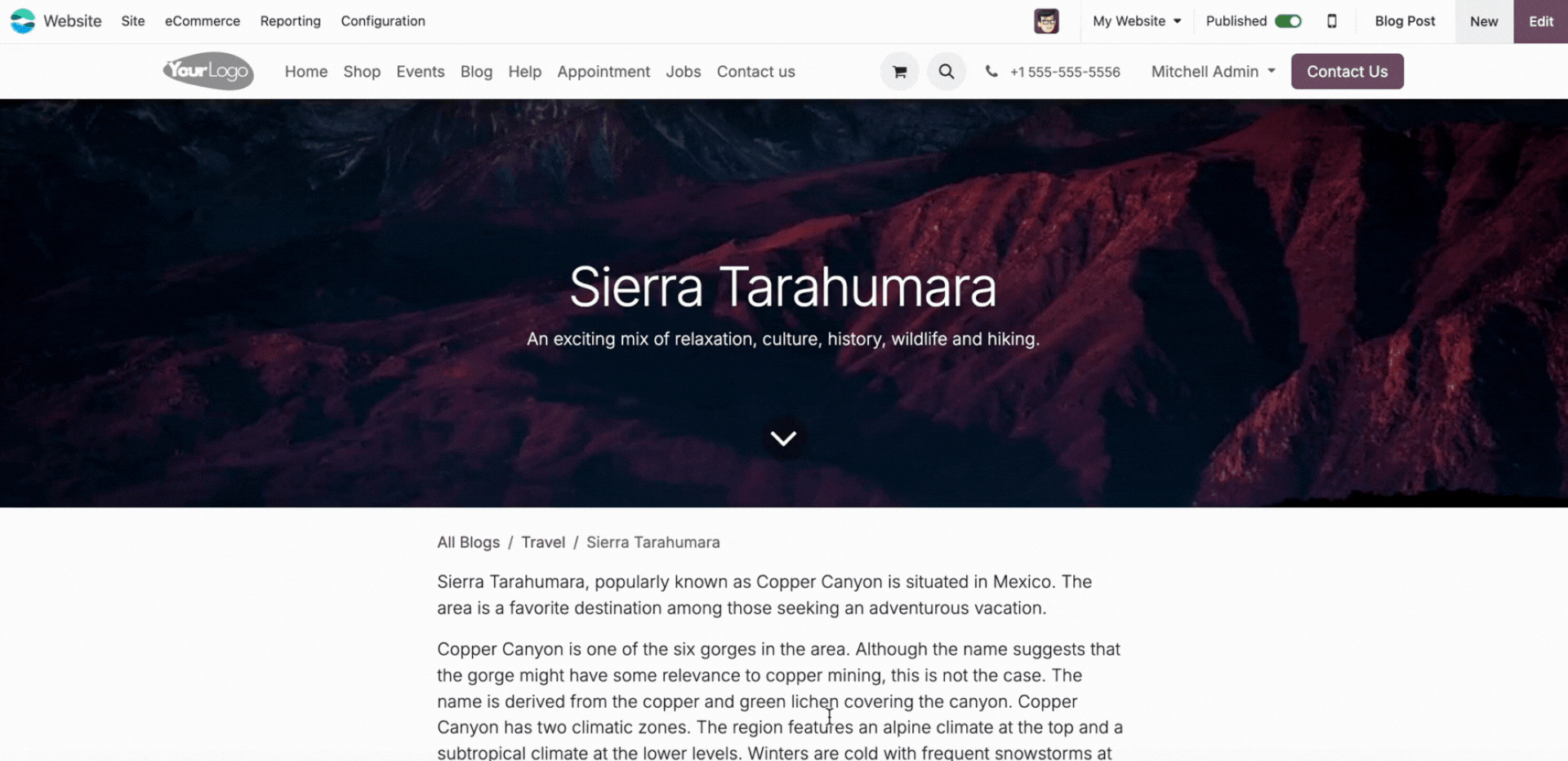Open the Jobs nav link
1568x761 pixels.
click(683, 72)
